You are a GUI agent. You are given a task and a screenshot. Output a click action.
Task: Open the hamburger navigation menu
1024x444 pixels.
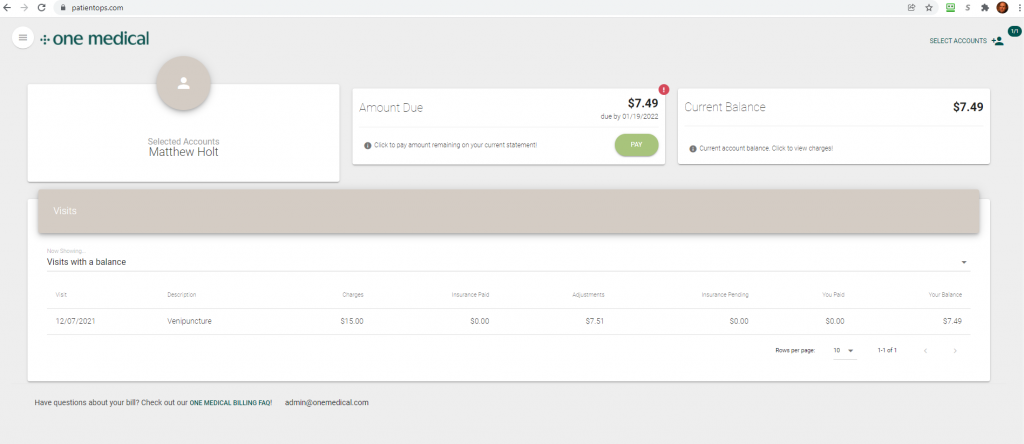(x=23, y=38)
